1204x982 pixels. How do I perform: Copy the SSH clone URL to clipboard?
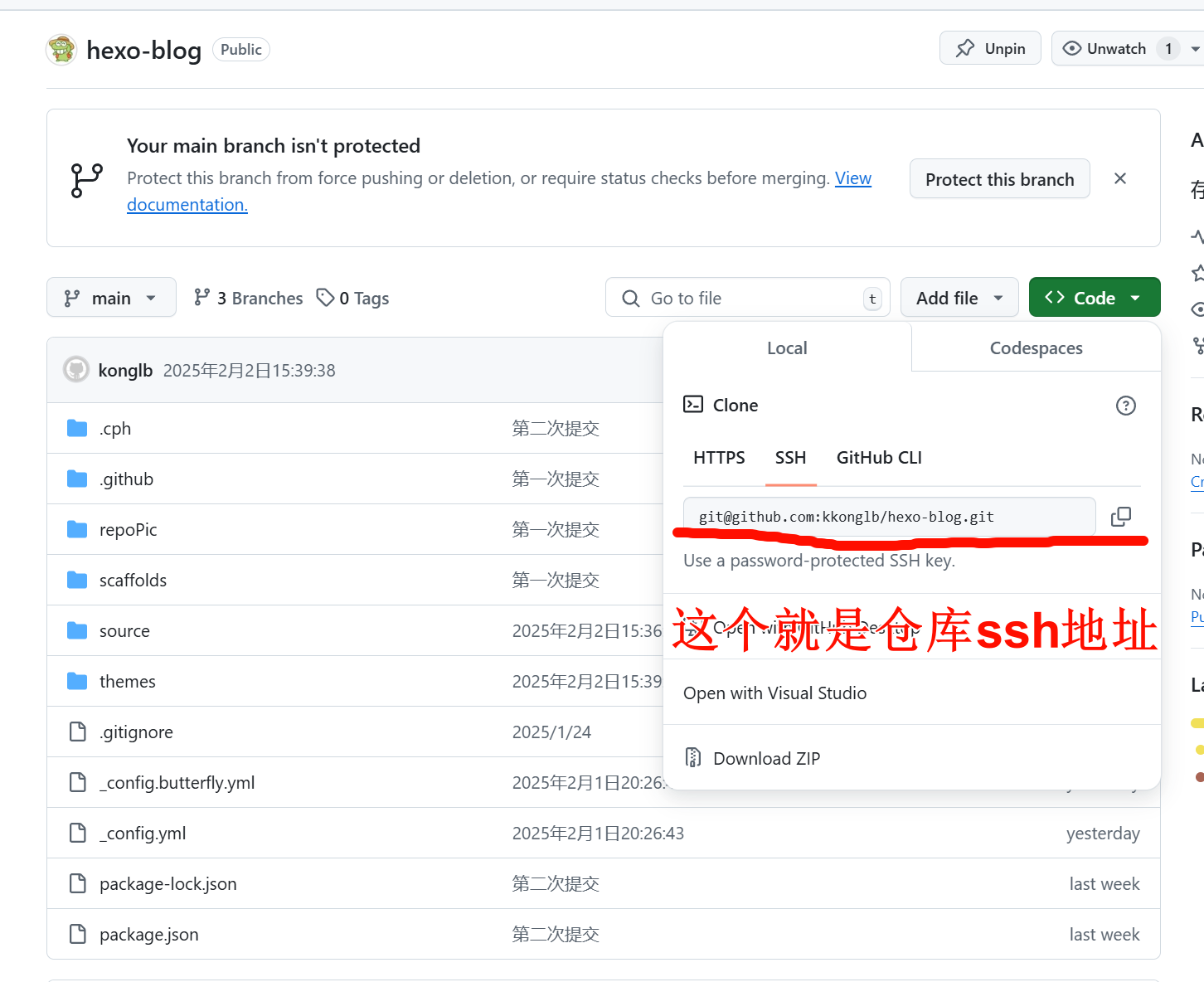tap(1120, 517)
